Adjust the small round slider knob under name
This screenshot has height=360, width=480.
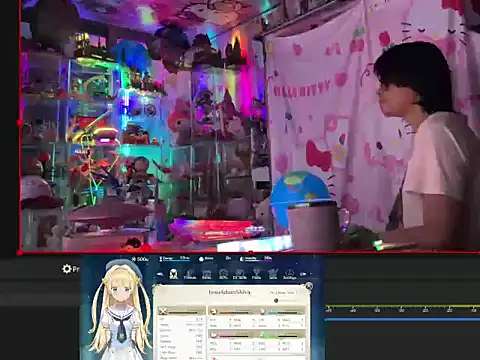[276, 301]
